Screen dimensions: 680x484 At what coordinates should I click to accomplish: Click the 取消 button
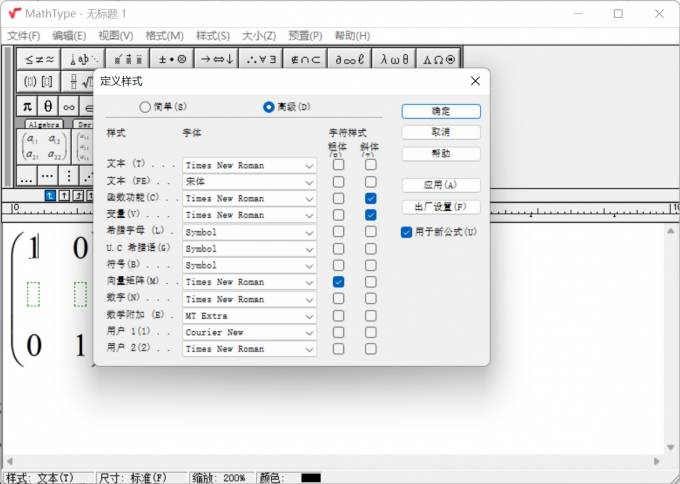(x=441, y=132)
